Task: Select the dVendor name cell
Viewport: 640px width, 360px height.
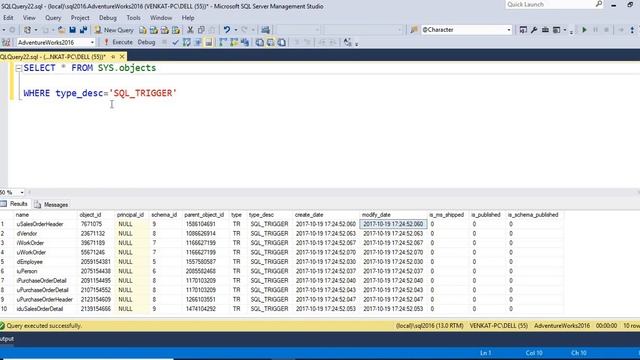Action: pyautogui.click(x=46, y=233)
